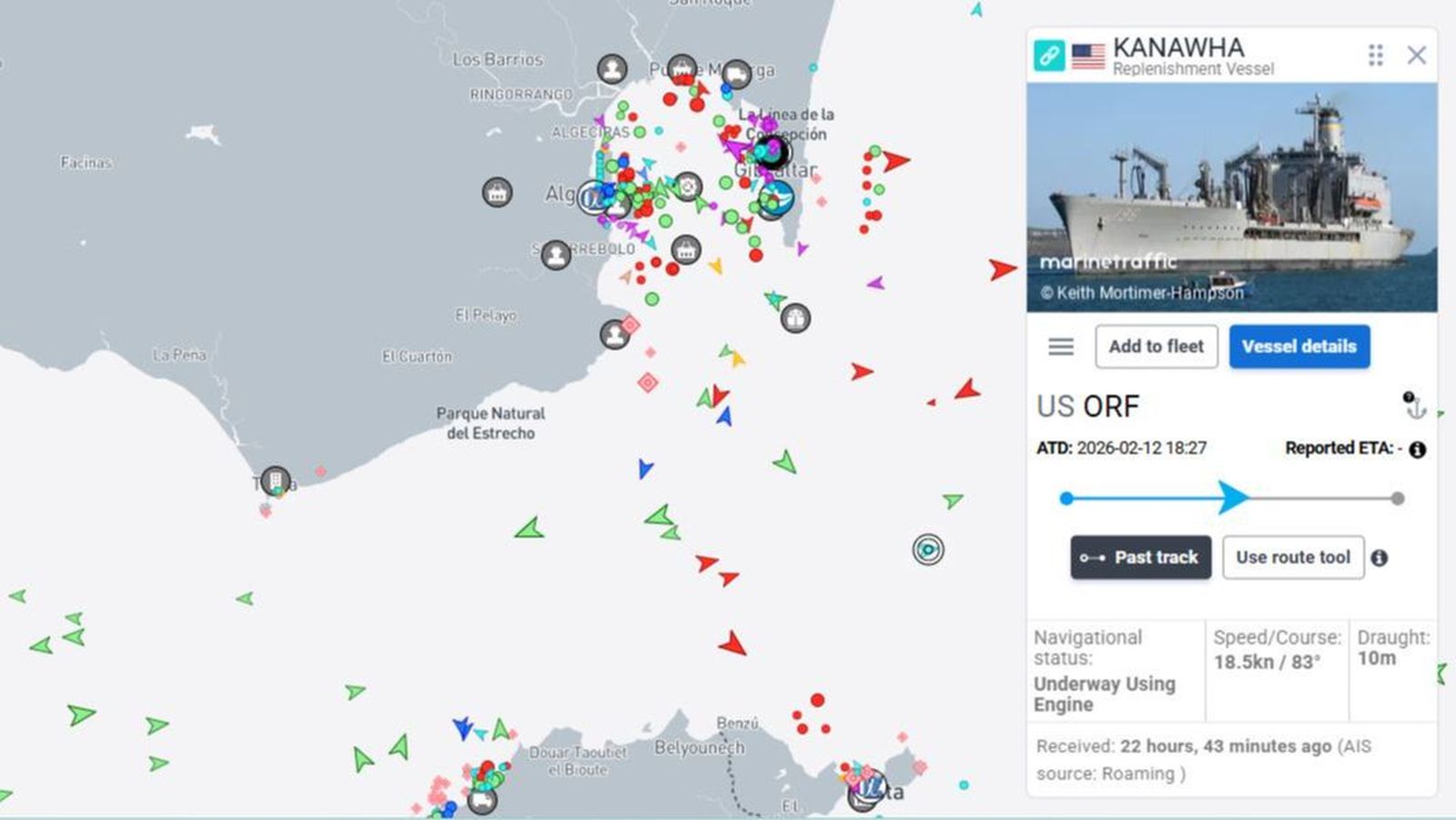Open the grid-of-dots icon in the vessel panel header

[x=1377, y=56]
